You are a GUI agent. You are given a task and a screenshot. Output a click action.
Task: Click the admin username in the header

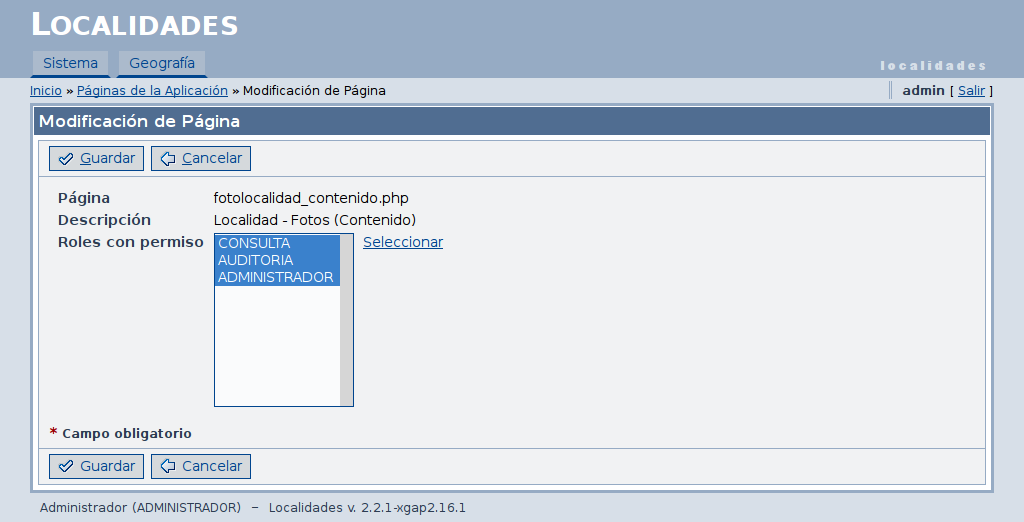coord(923,91)
